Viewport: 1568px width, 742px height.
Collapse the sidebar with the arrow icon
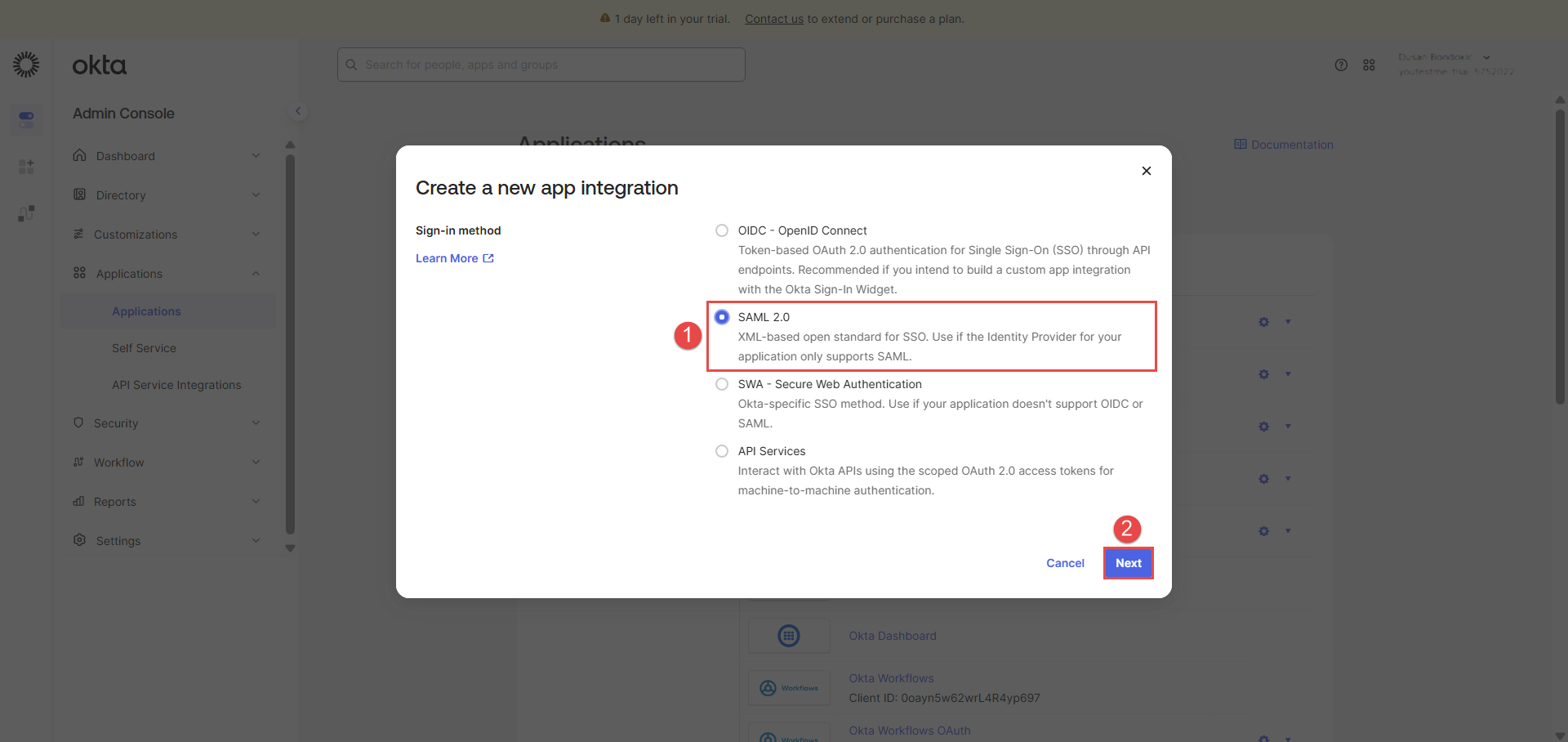click(x=298, y=111)
